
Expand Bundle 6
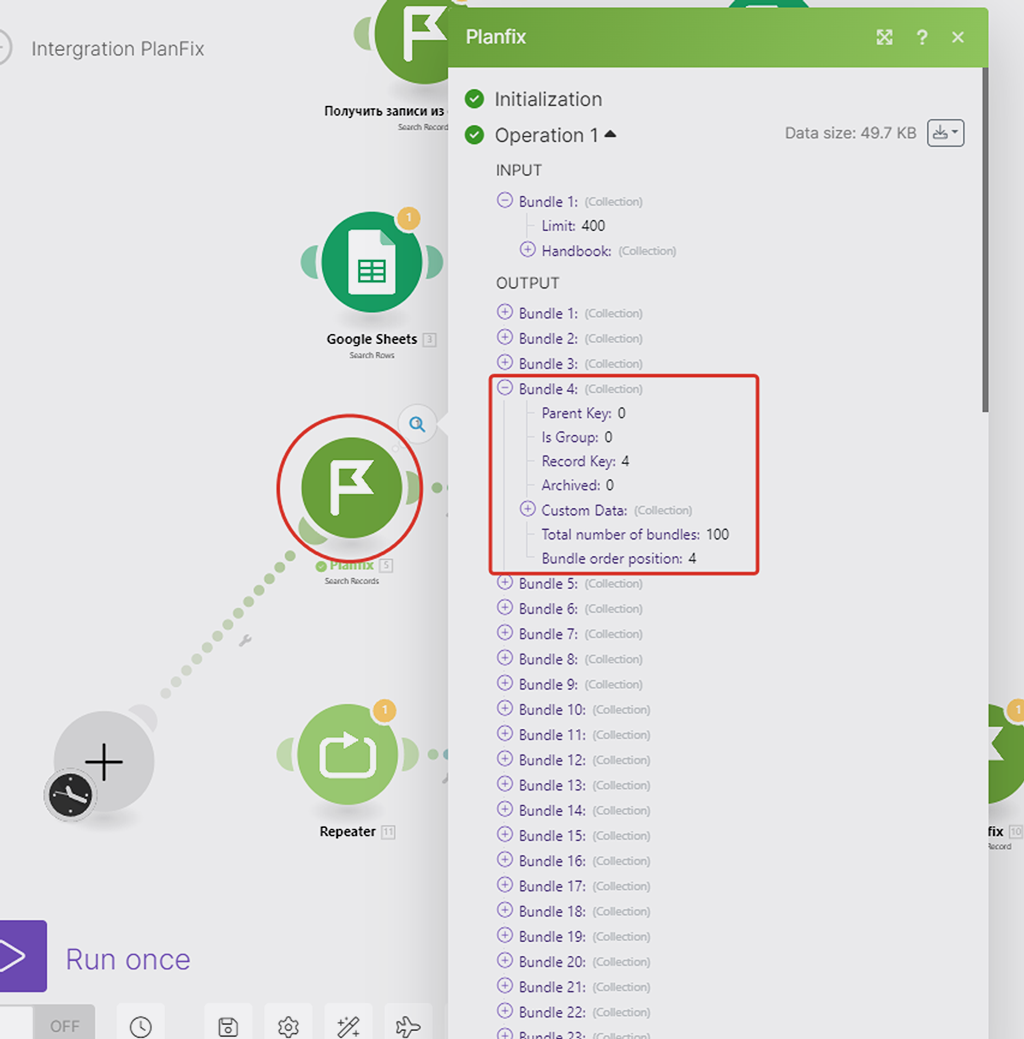tap(505, 608)
